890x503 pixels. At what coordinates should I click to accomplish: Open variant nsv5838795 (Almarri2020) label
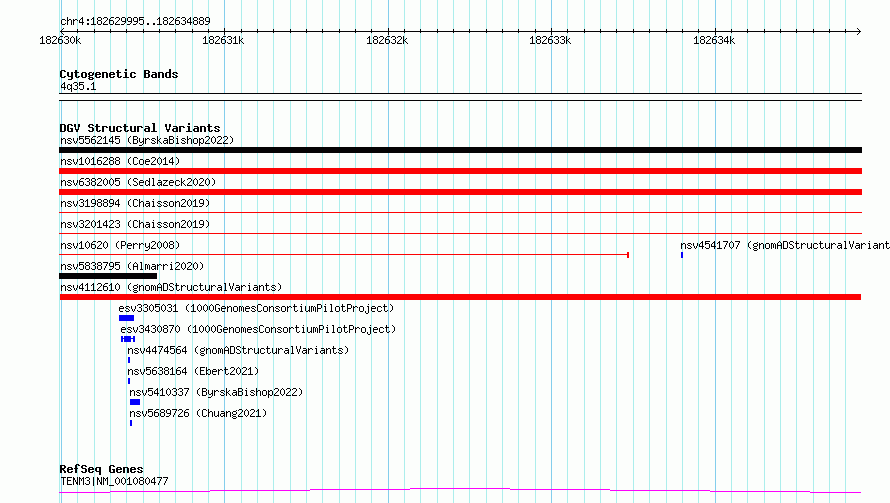pos(132,266)
